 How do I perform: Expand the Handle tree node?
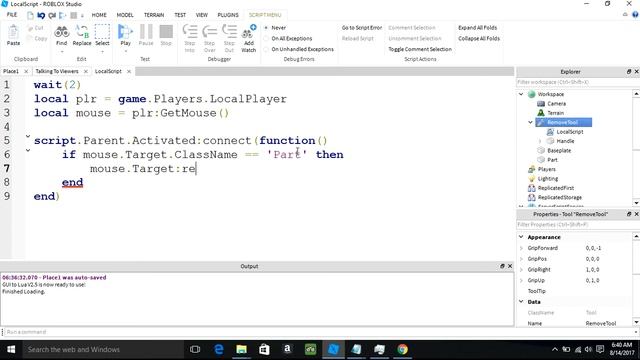click(x=540, y=141)
